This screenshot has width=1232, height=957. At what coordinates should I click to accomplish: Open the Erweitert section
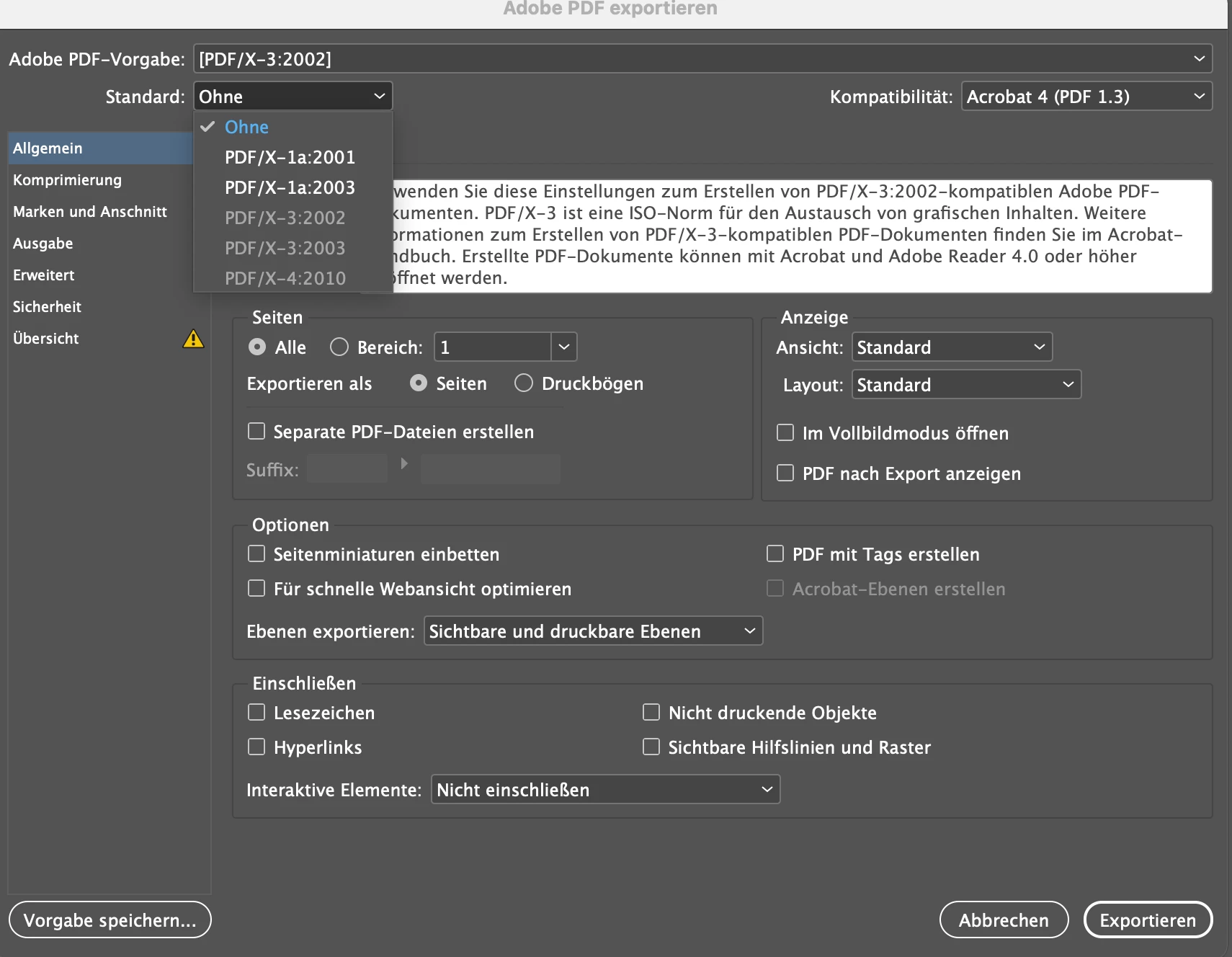[101, 275]
